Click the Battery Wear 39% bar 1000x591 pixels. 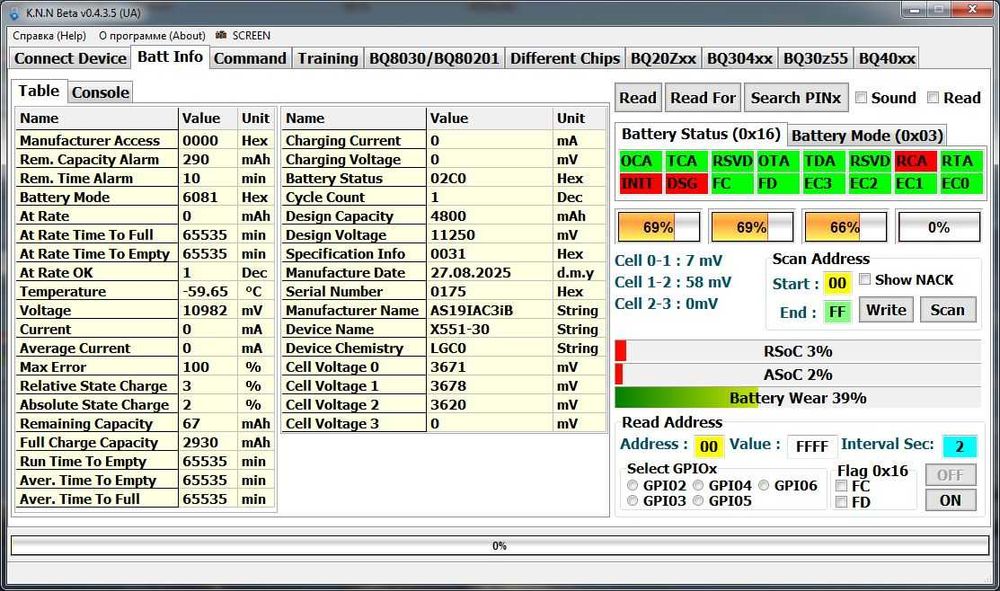(798, 398)
